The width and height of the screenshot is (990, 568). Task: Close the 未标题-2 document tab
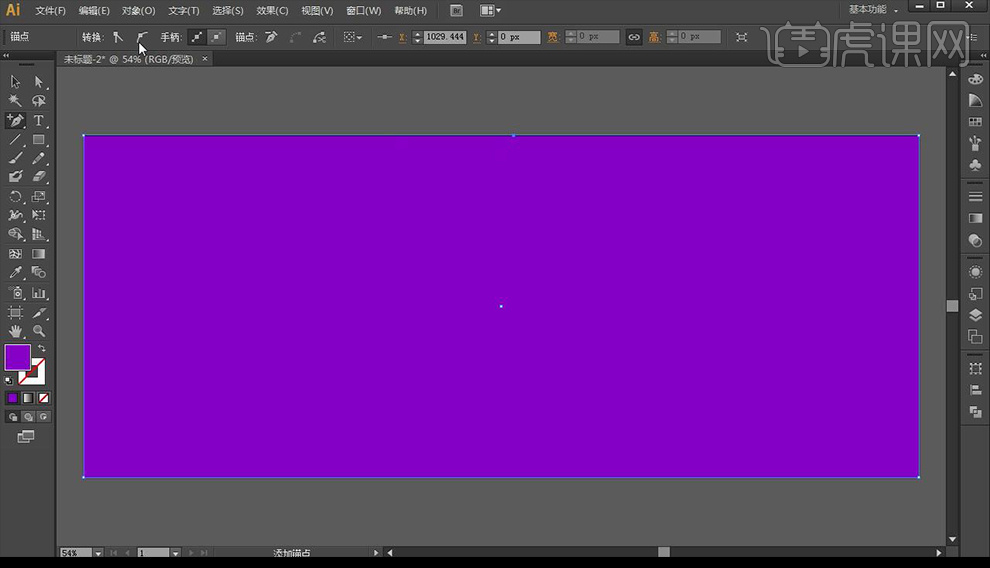pyautogui.click(x=205, y=59)
